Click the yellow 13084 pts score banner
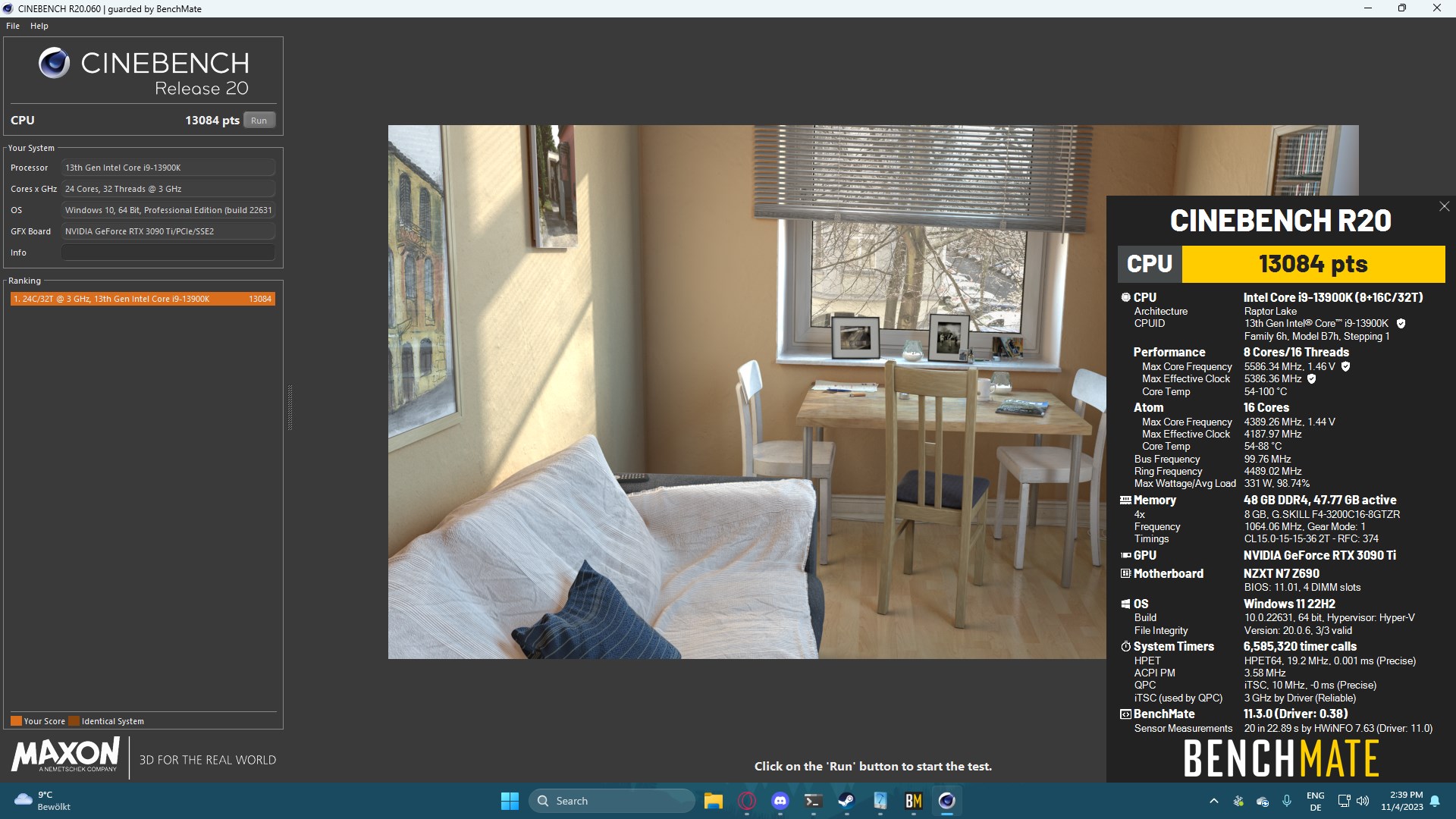Viewport: 1456px width, 819px height. [1313, 264]
